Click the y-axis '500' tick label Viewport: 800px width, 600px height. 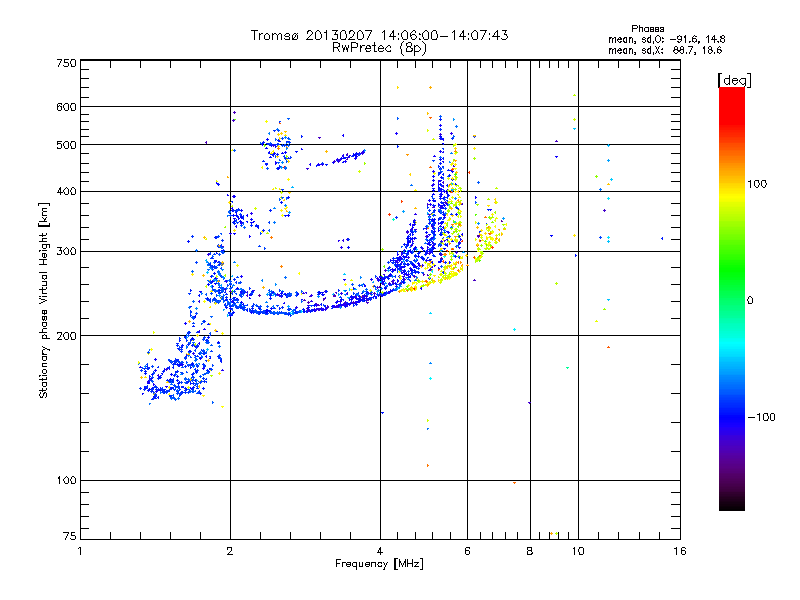[66, 145]
